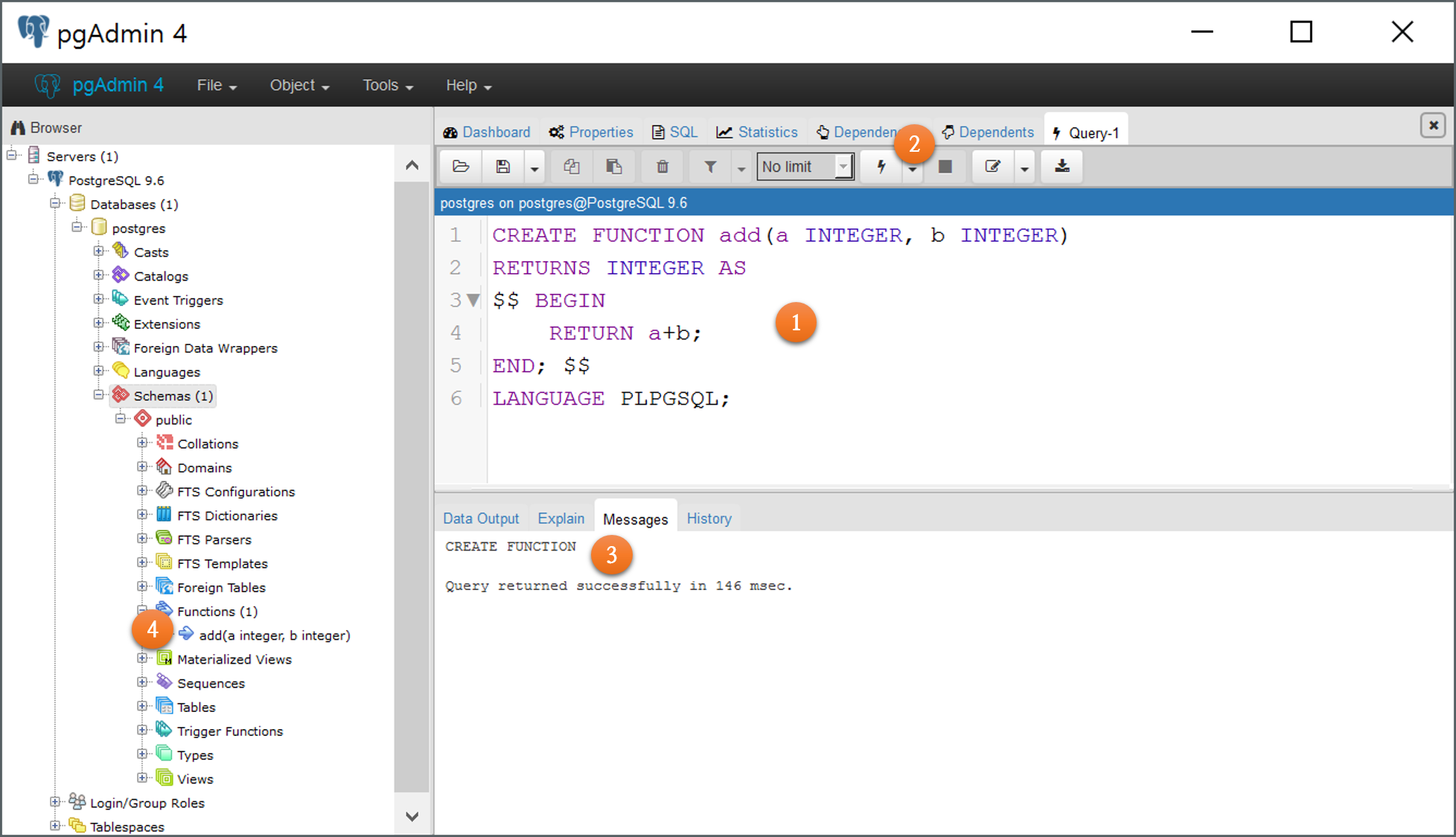
Task: Click the FTS Templates icon
Action: pos(165,562)
